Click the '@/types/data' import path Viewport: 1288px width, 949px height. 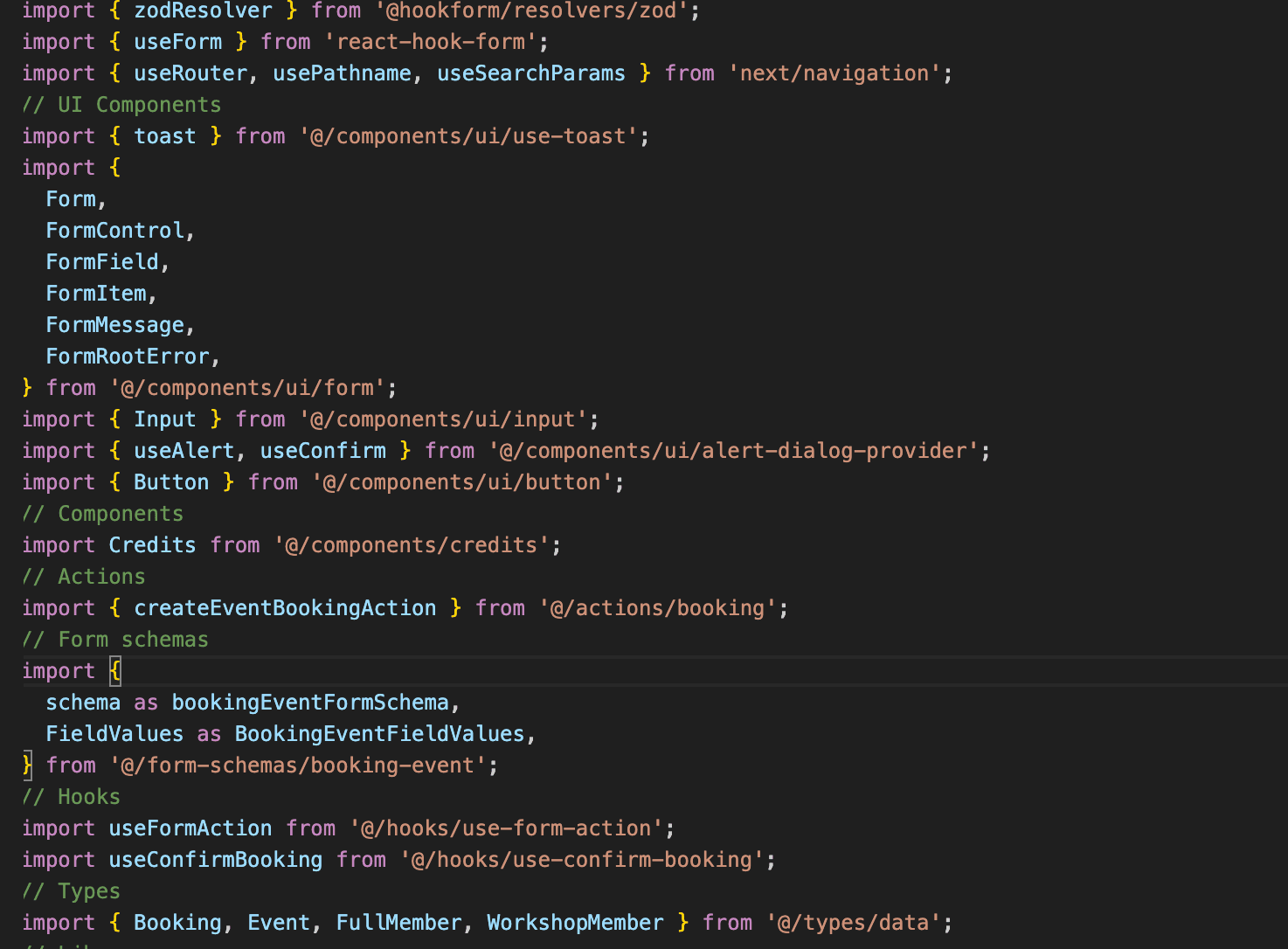pyautogui.click(x=854, y=923)
